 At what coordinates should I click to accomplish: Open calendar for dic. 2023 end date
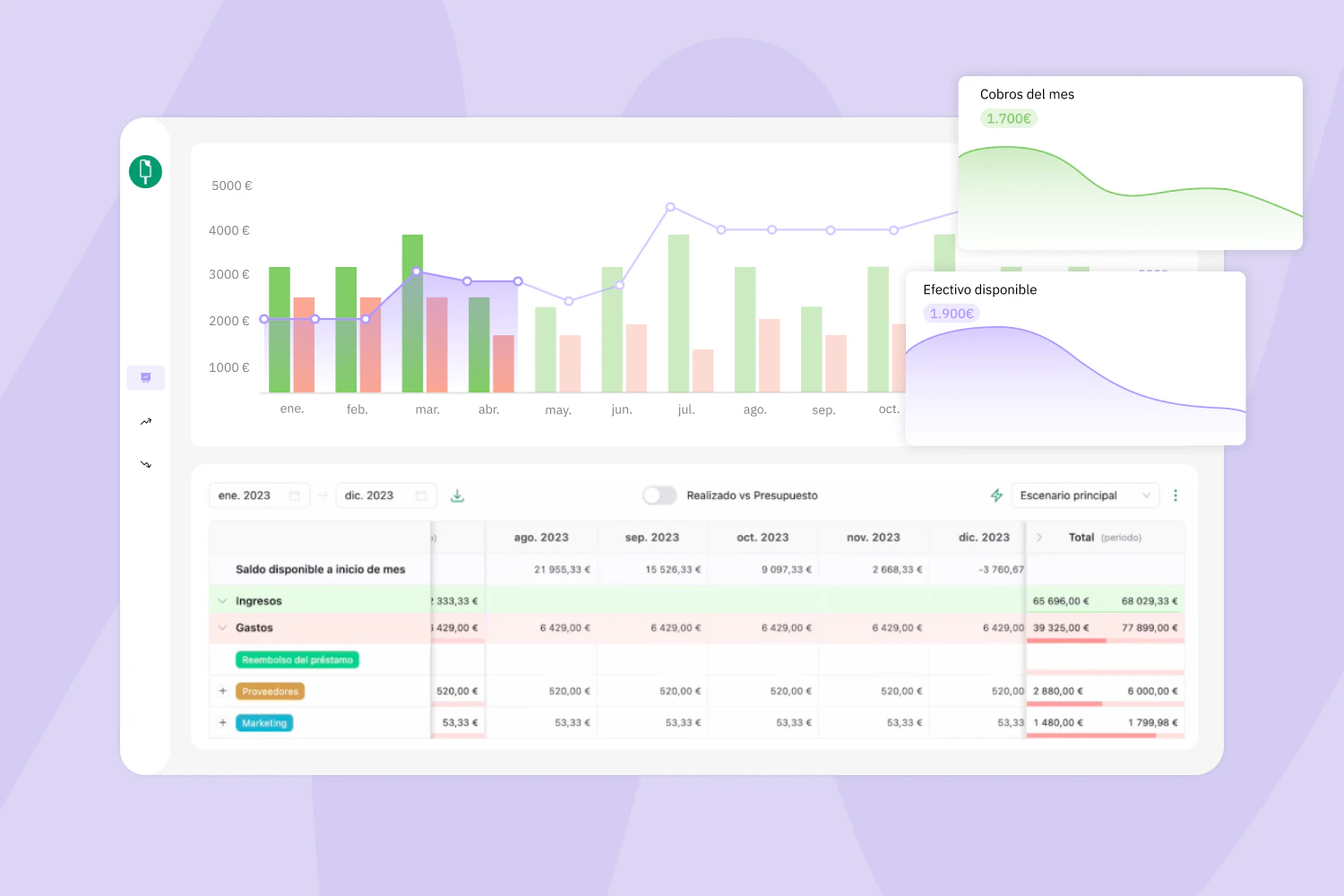click(421, 495)
